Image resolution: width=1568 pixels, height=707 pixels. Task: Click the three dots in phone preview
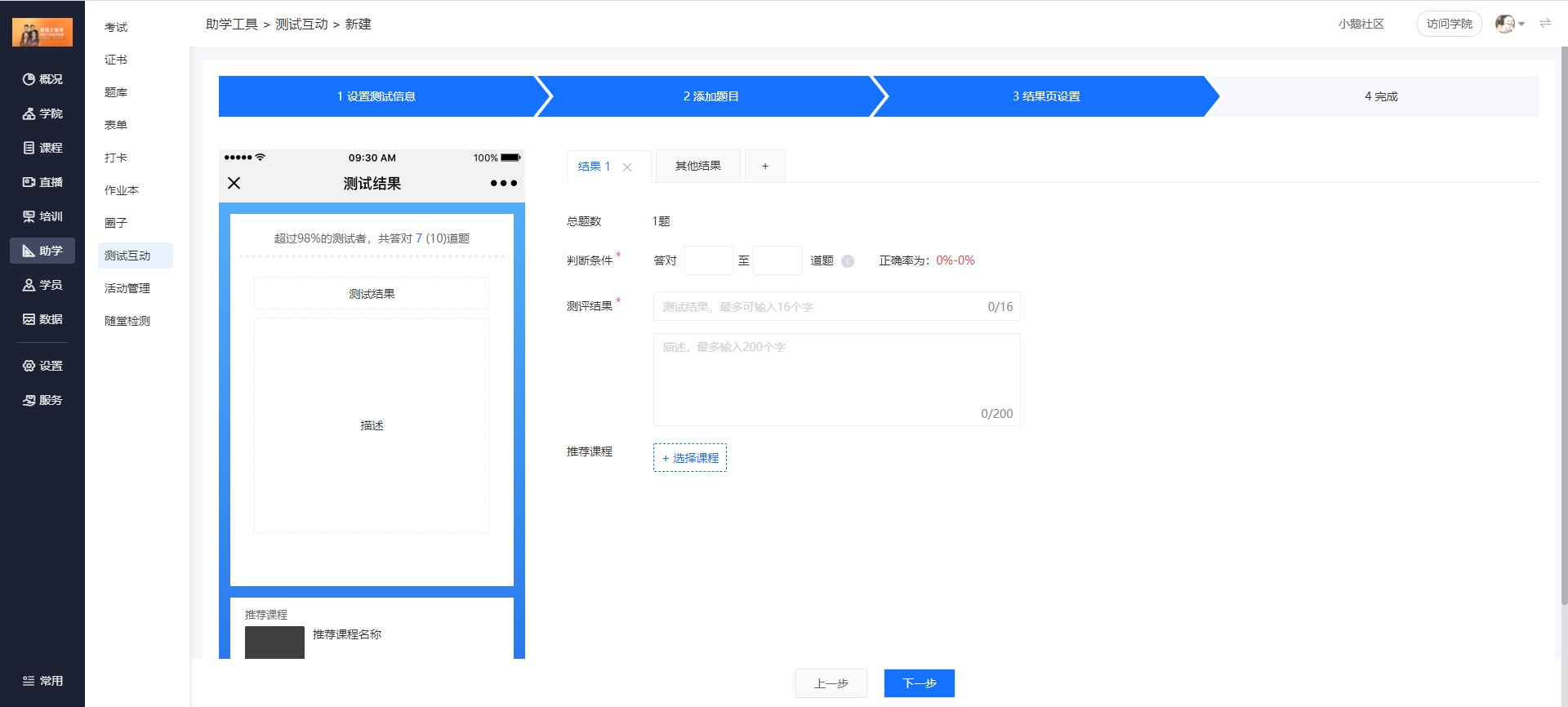point(503,184)
